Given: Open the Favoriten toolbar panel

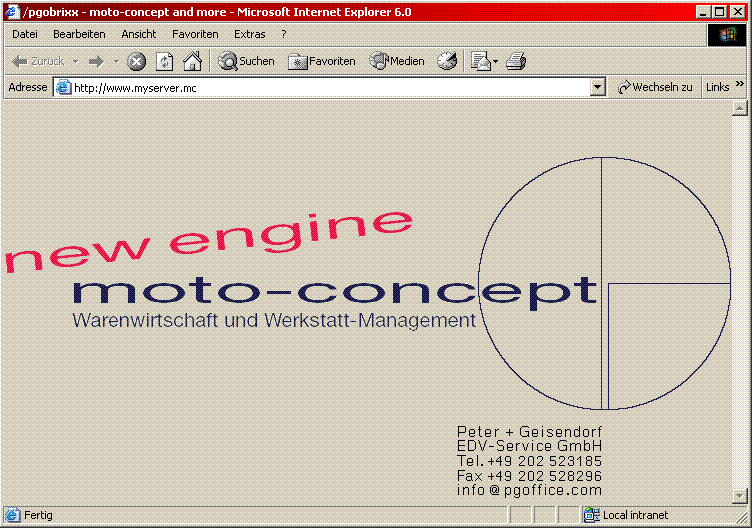Looking at the screenshot, I should pyautogui.click(x=322, y=62).
